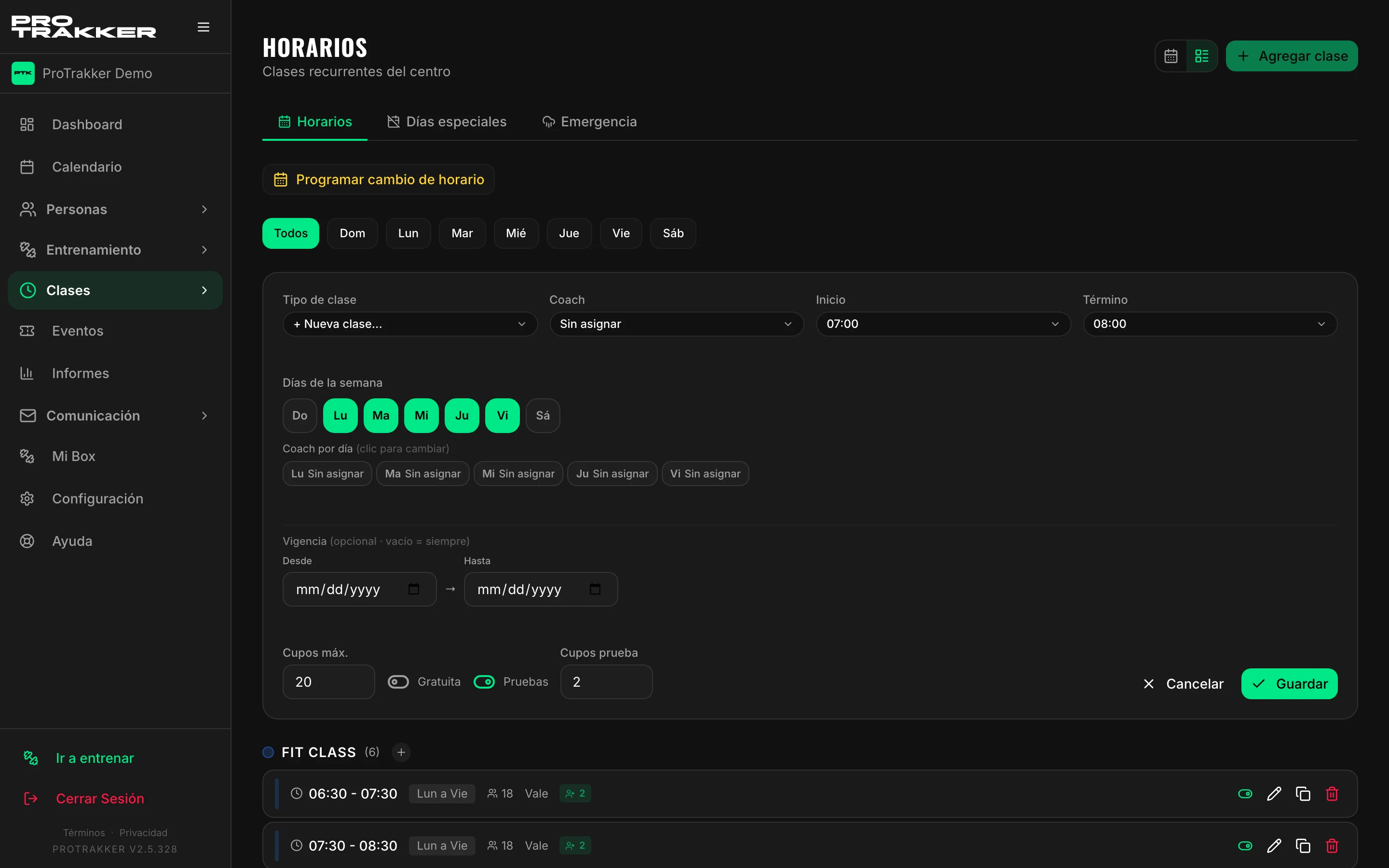Screen dimensions: 1389x868
Task: Open Tipo de clase dropdown
Action: point(410,324)
